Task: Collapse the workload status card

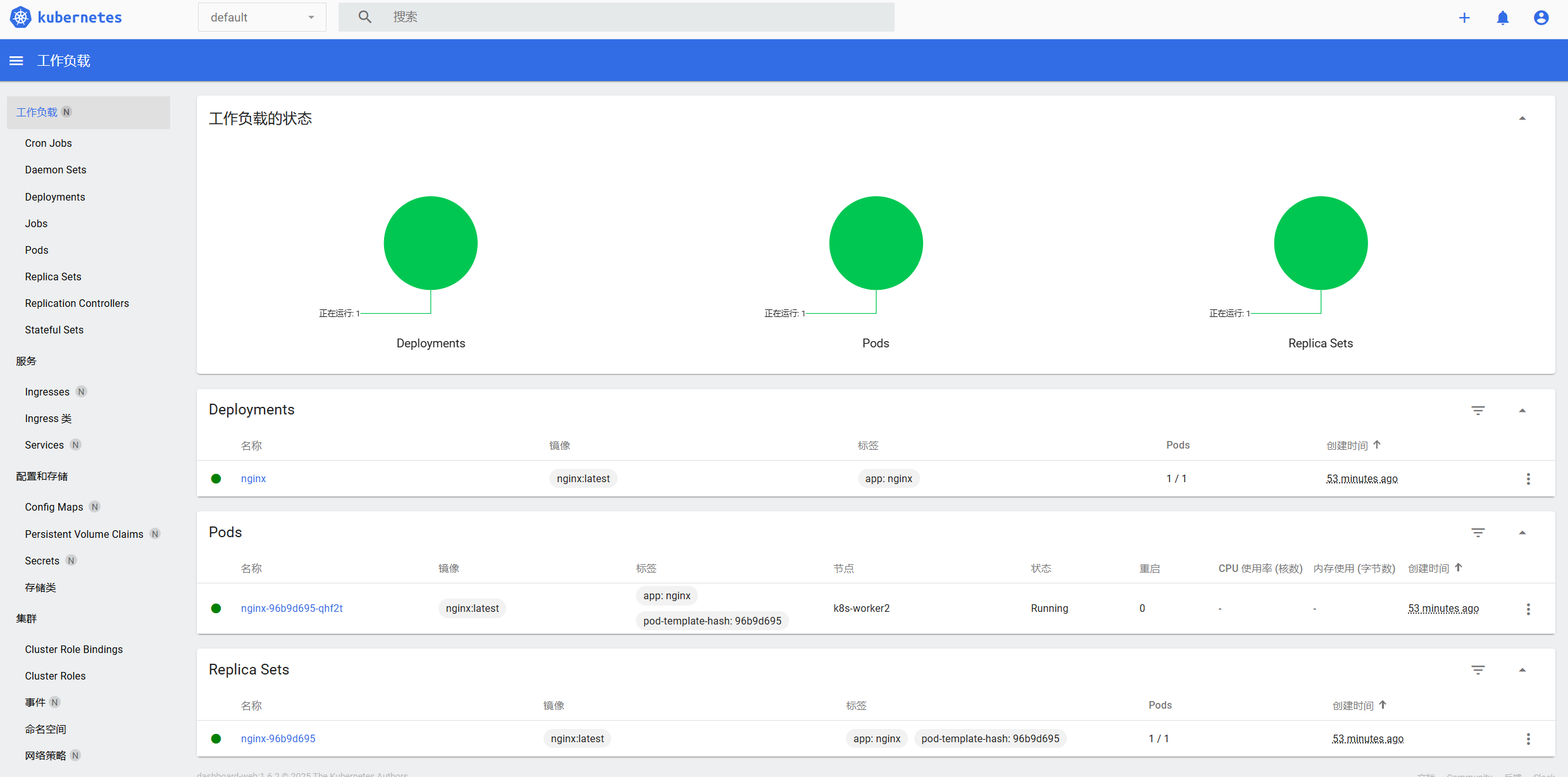Action: pyautogui.click(x=1522, y=118)
